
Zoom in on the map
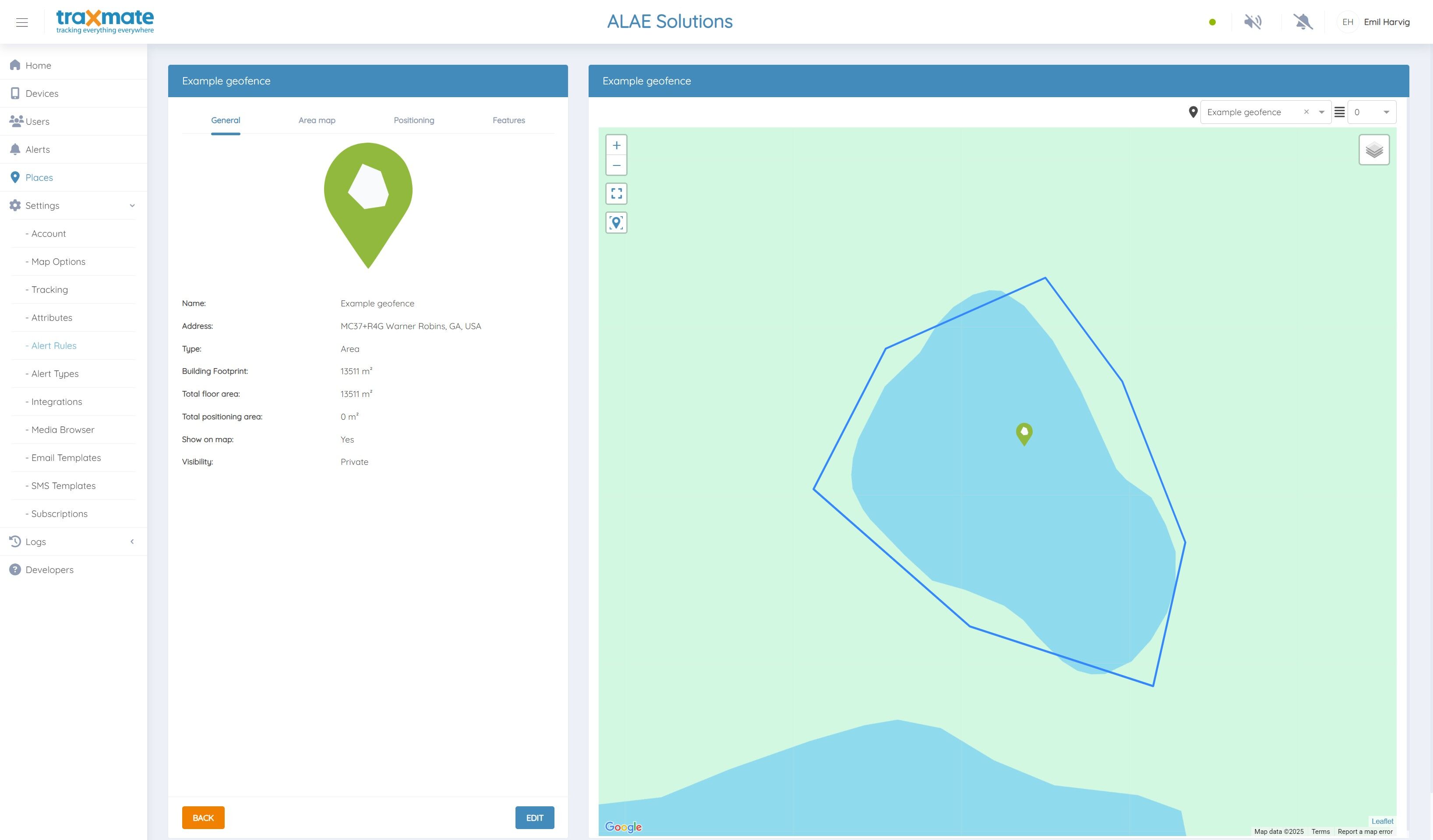(616, 145)
